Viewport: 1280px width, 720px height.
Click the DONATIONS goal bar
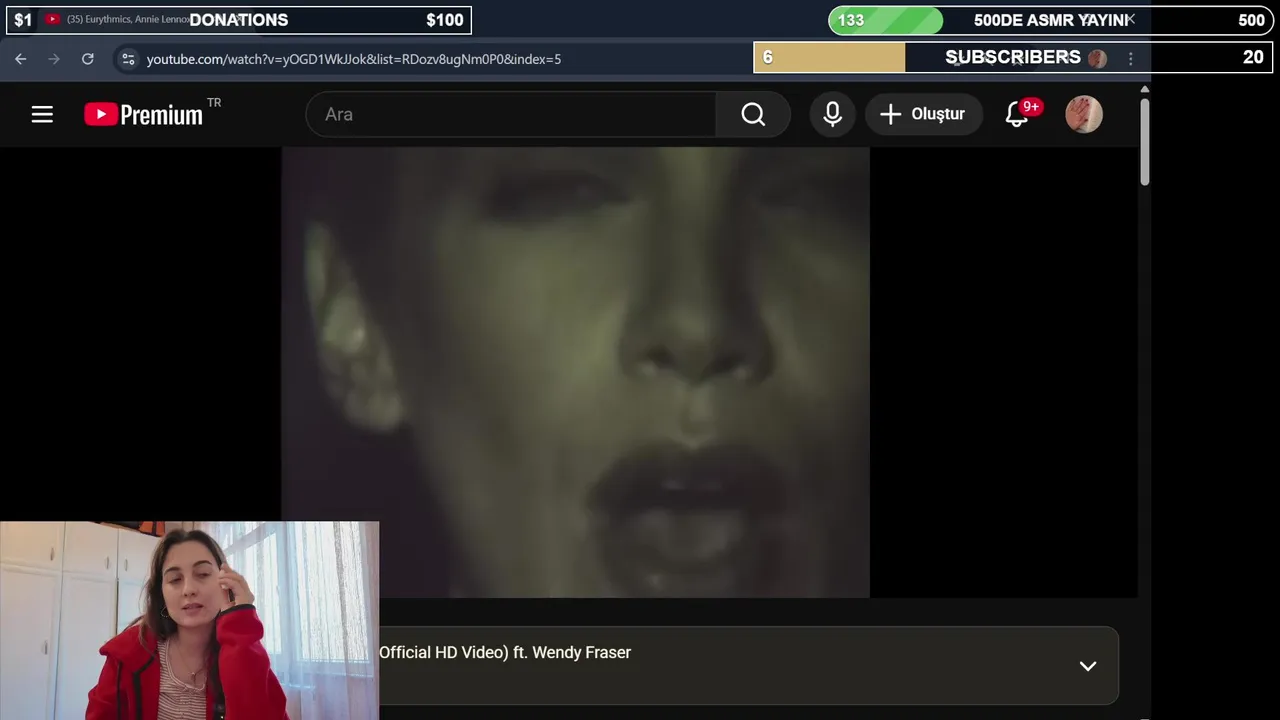pyautogui.click(x=239, y=20)
